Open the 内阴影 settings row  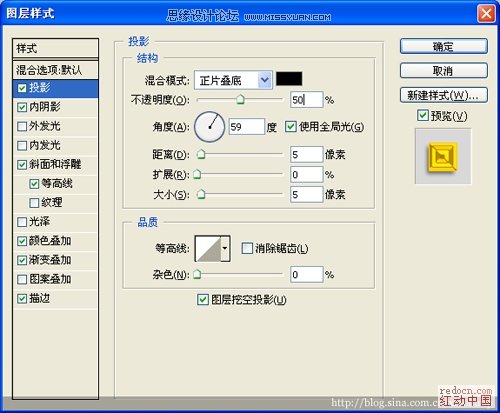[x=55, y=107]
